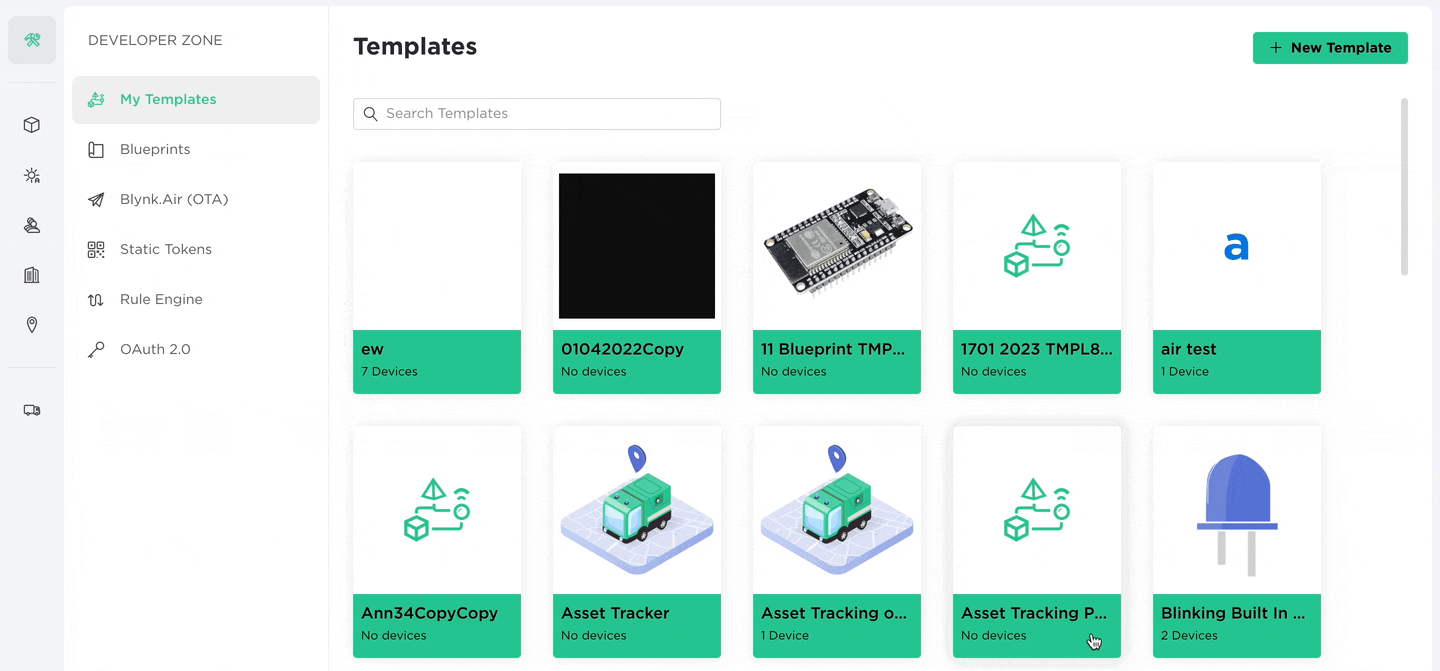1440x671 pixels.
Task: Open the organizations building icon
Action: [x=32, y=275]
